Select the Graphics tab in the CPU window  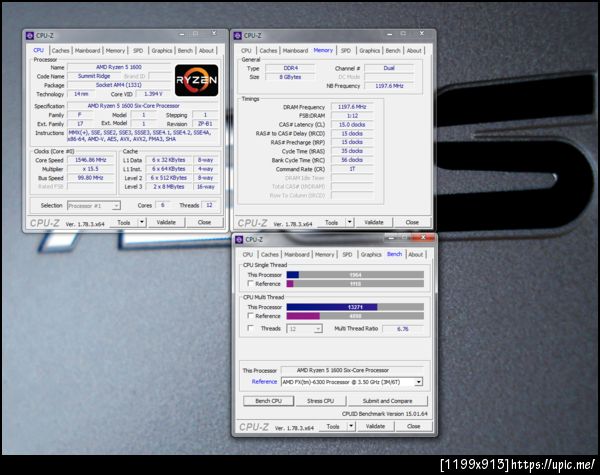(x=161, y=51)
